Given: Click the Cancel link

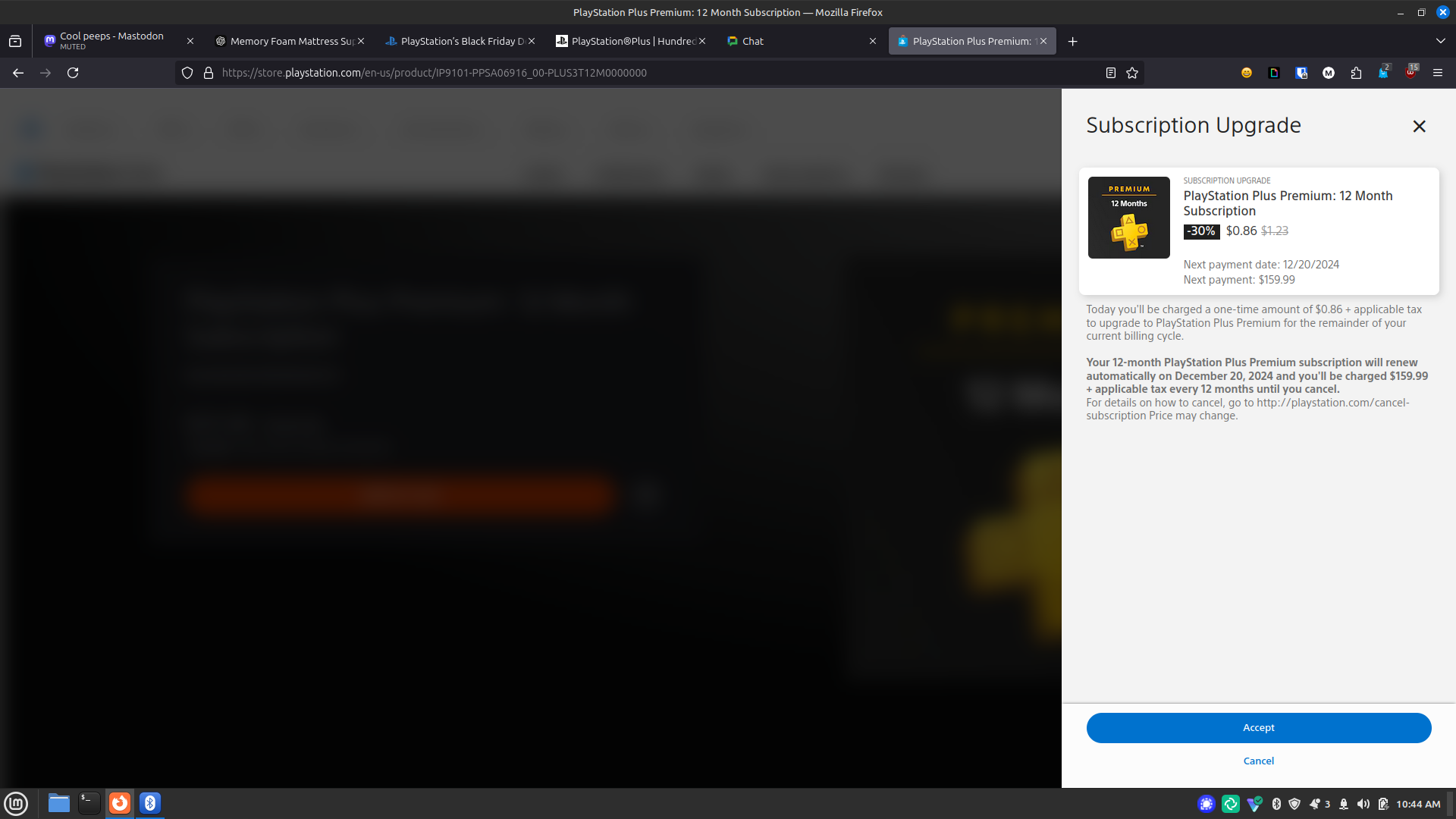Looking at the screenshot, I should click(x=1258, y=761).
